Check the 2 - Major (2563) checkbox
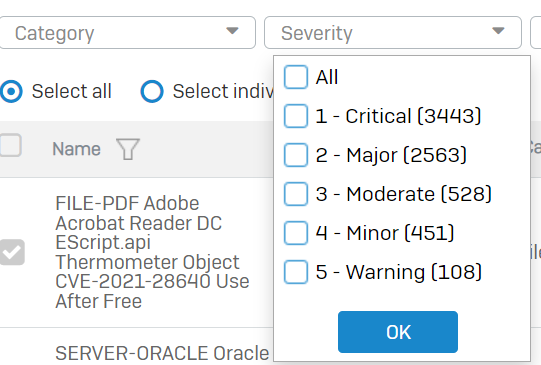The width and height of the screenshot is (541, 365). tap(296, 155)
